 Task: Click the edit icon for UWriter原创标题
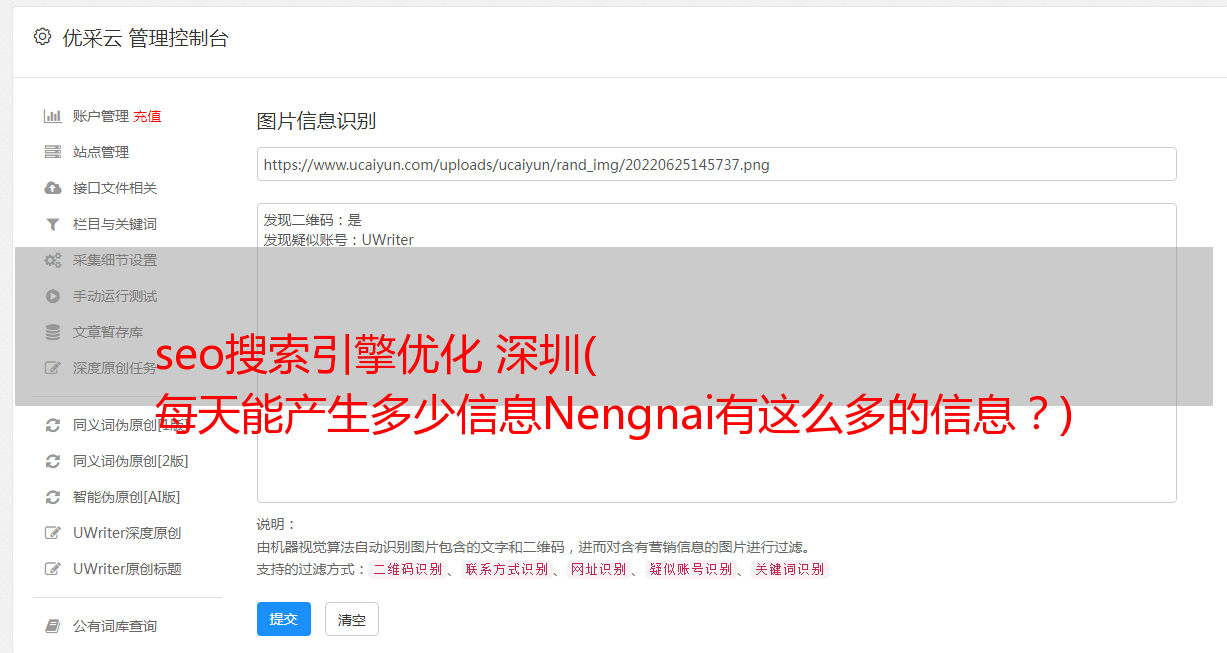coord(53,569)
